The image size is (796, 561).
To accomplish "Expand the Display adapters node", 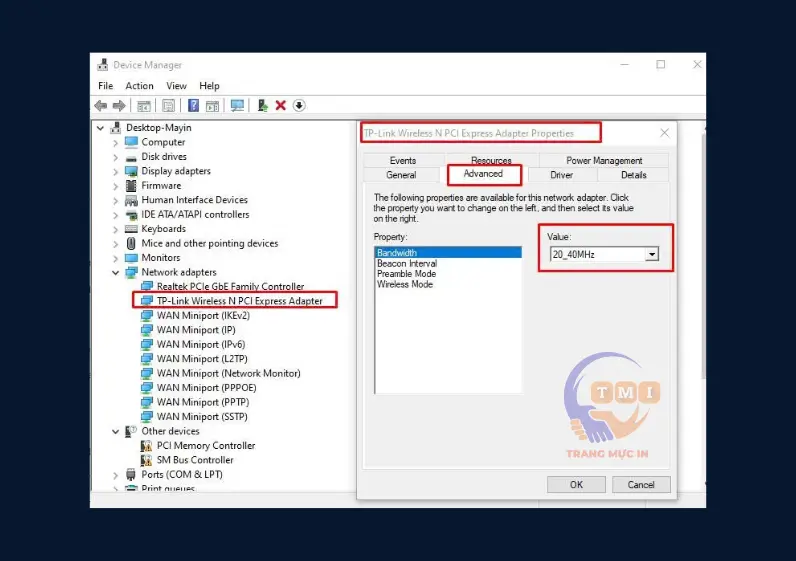I will click(116, 172).
